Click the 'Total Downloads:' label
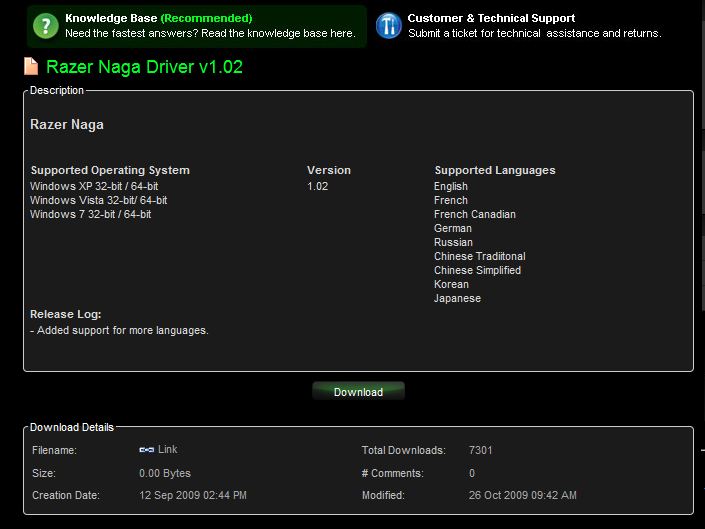 [403, 450]
